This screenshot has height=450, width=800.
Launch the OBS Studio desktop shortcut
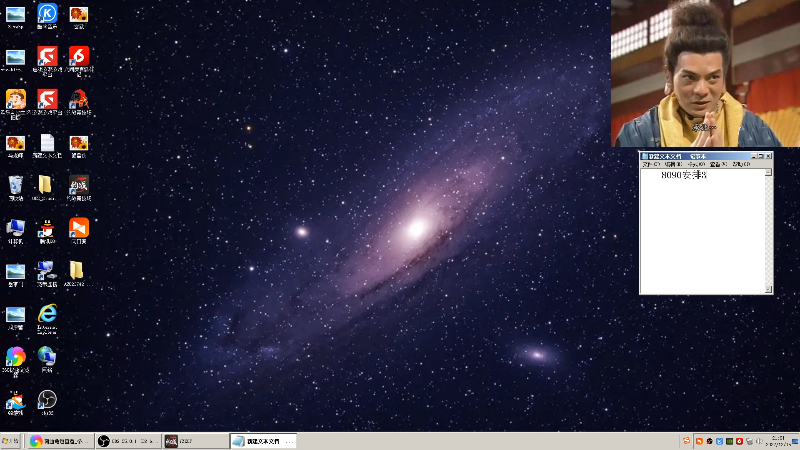coord(47,399)
